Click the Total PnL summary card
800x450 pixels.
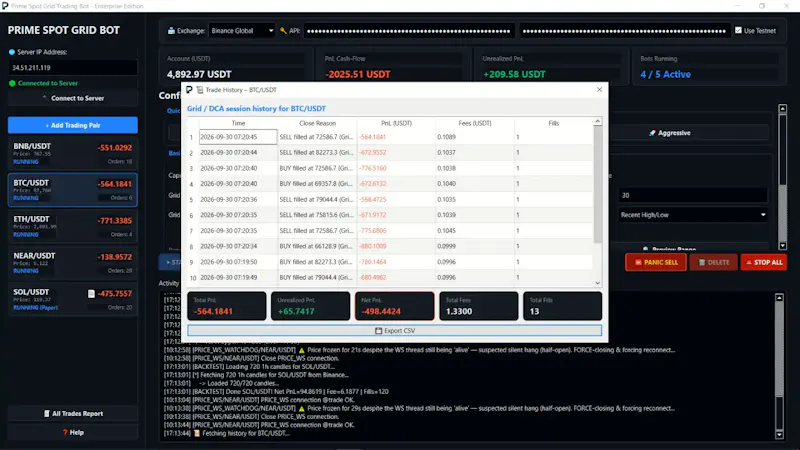[x=227, y=306]
